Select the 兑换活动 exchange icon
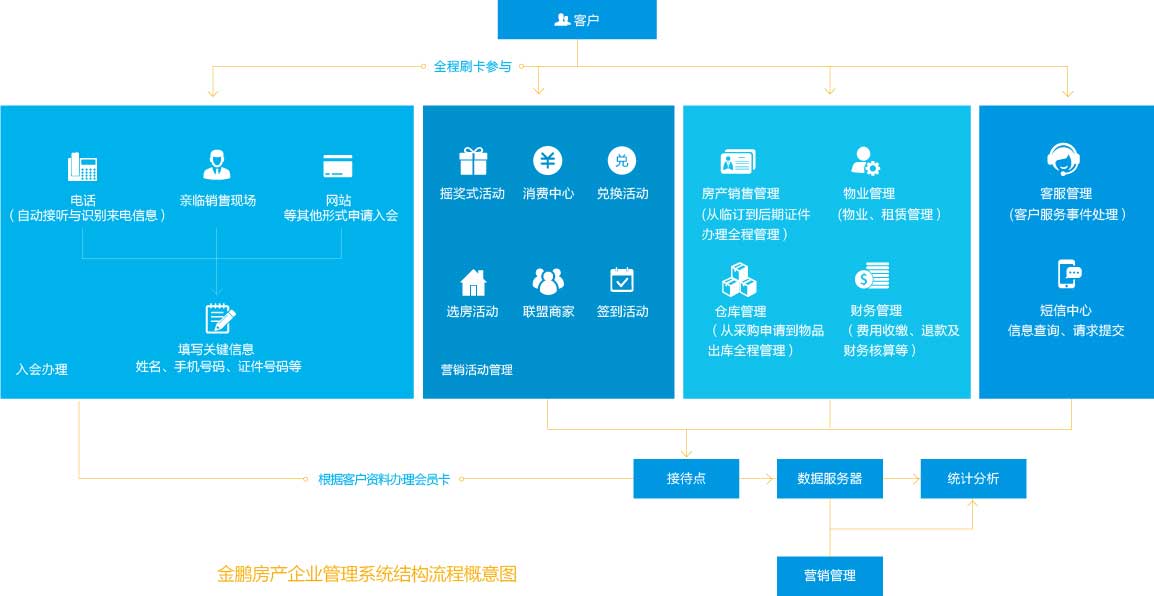This screenshot has width=1154, height=596. (622, 161)
